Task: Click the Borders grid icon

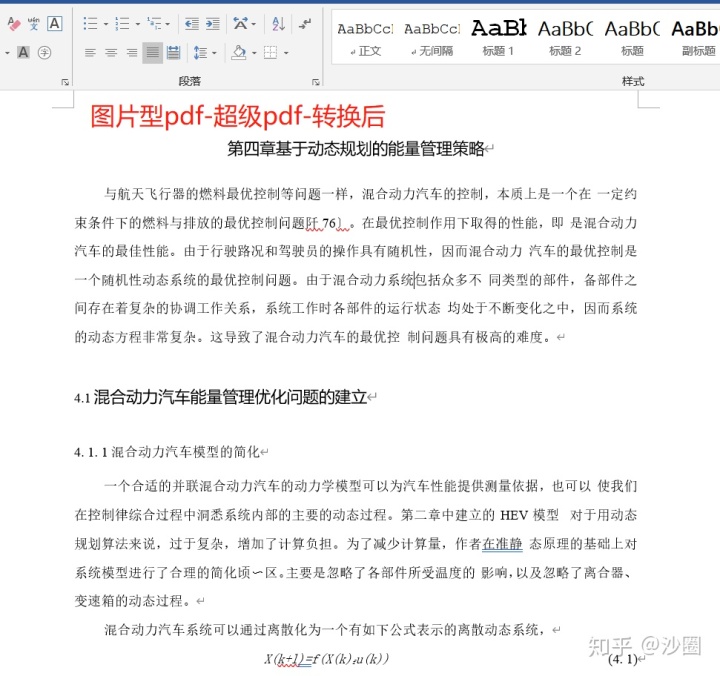Action: coord(270,53)
